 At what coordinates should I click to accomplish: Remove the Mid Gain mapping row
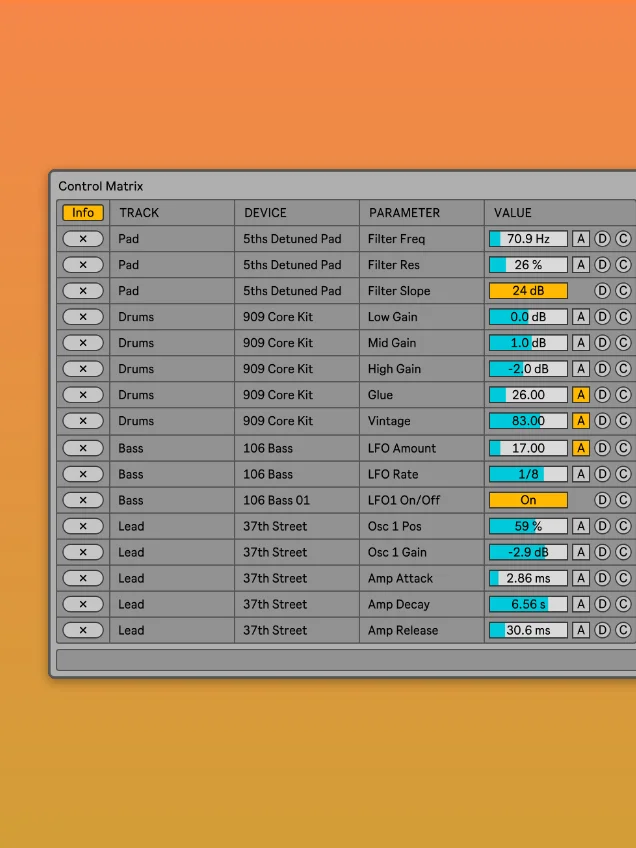click(x=83, y=342)
